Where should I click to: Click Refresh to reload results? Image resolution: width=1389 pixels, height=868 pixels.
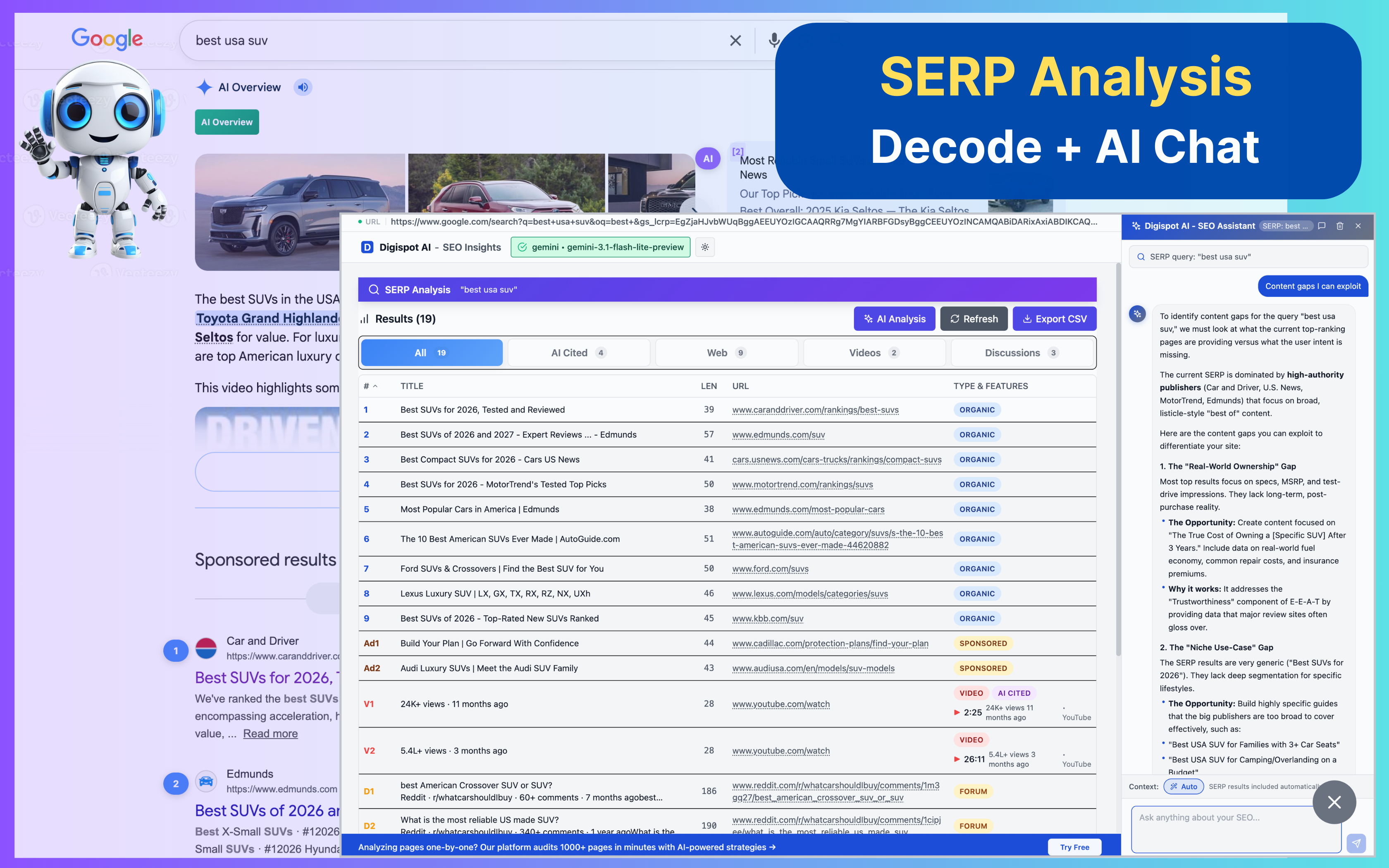click(974, 319)
